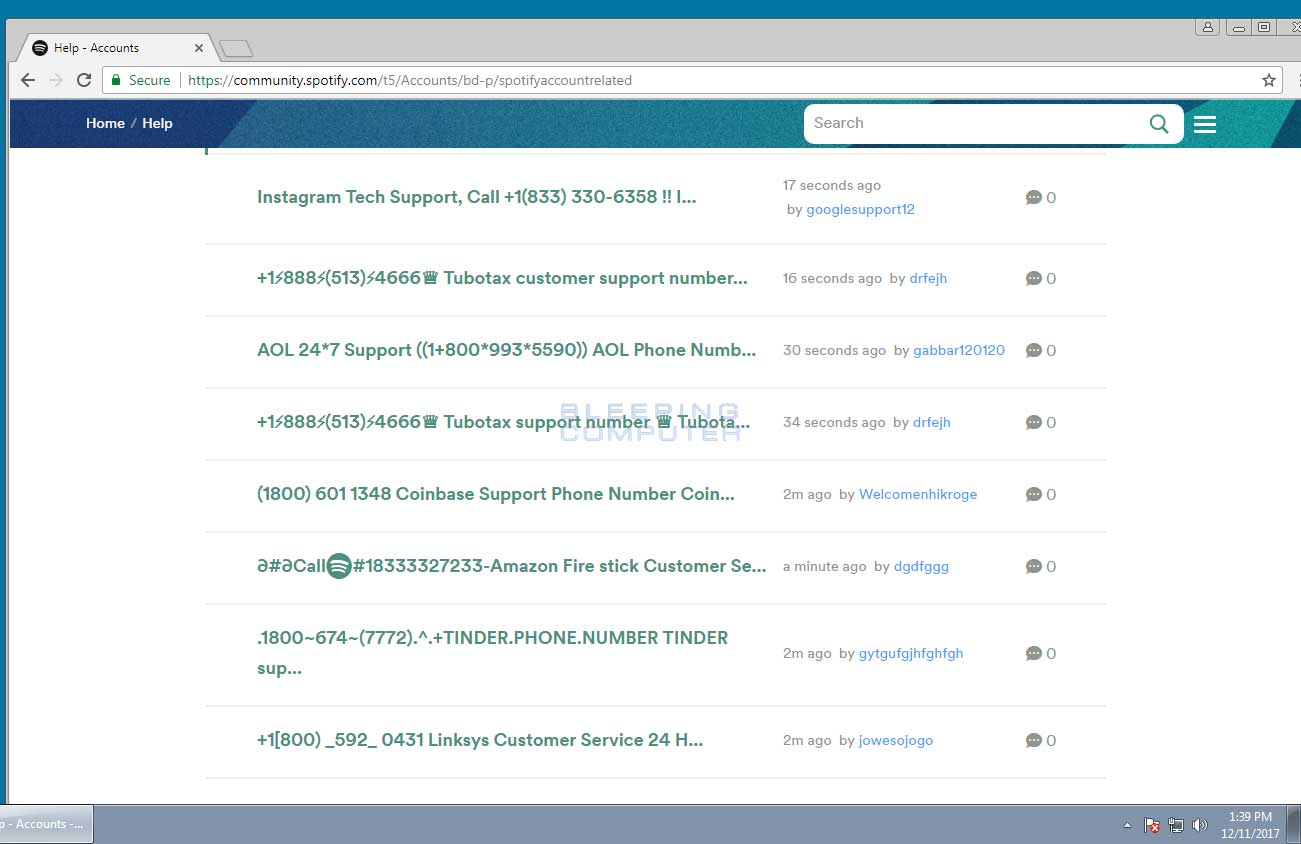Click '17 seconds ago' timestamp text
This screenshot has width=1301, height=844.
(x=832, y=185)
